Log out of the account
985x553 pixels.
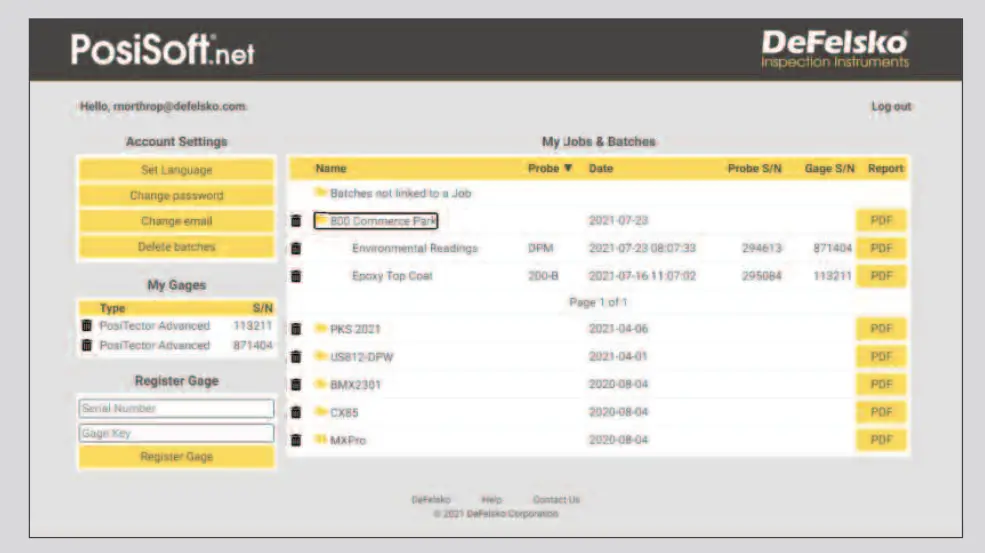(891, 106)
